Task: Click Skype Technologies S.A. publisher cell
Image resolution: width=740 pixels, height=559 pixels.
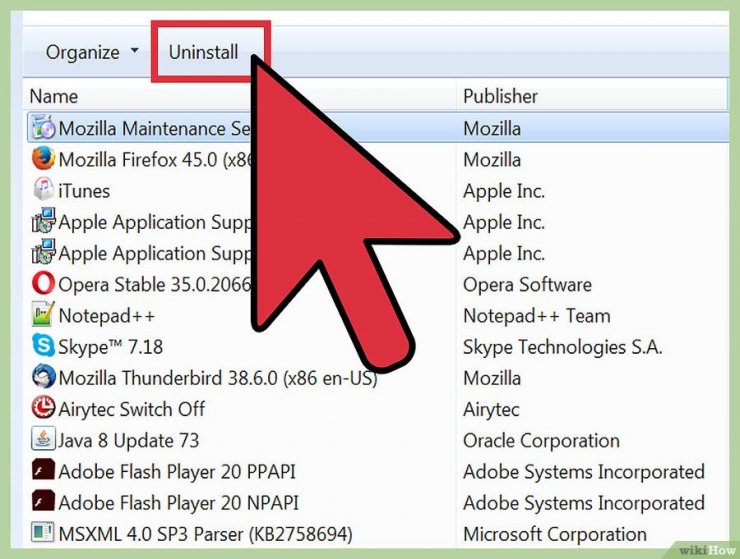Action: pos(563,347)
